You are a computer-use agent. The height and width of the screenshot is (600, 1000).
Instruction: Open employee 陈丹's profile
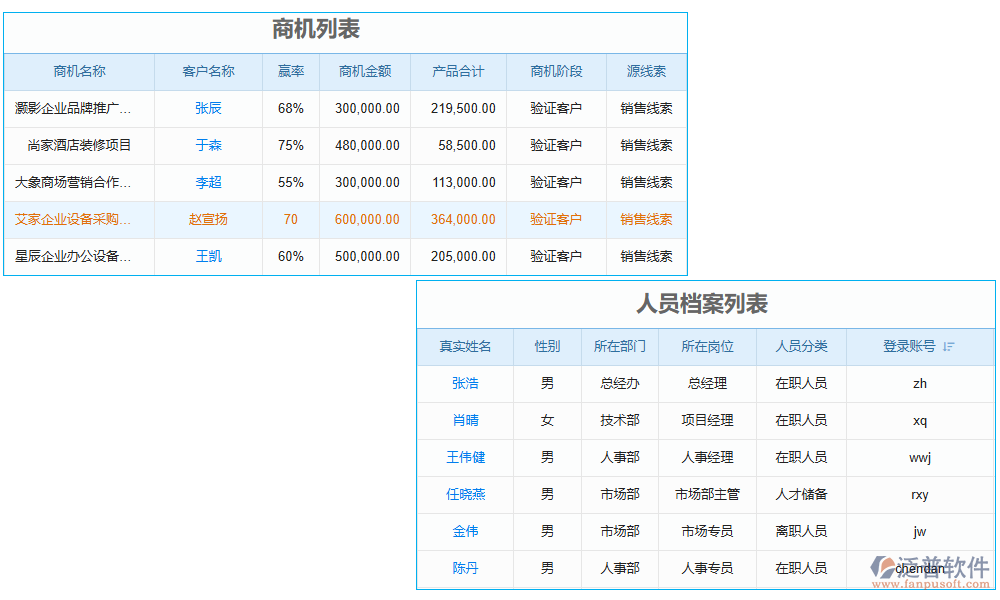tap(465, 568)
